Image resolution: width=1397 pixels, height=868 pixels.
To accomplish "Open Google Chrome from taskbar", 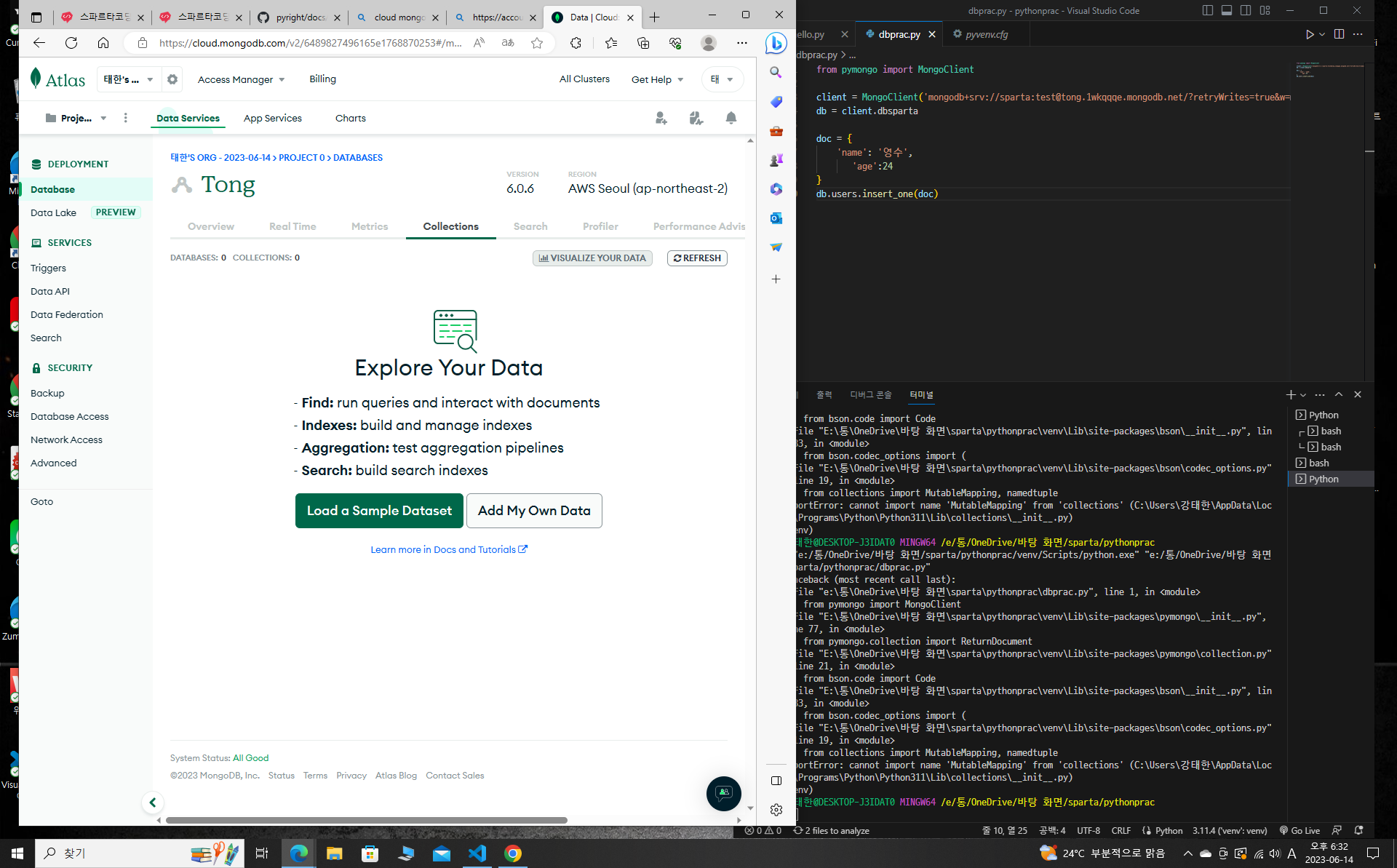I will (513, 853).
